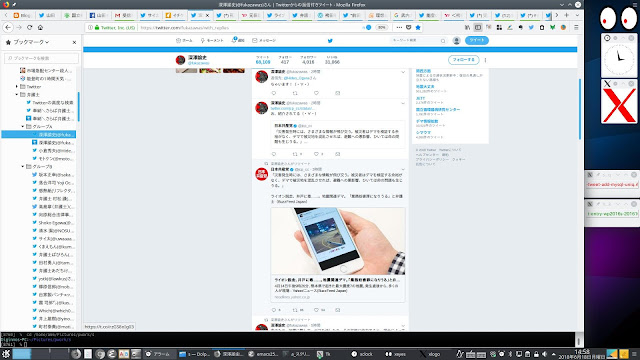Like the first tweet with the heart icon

click(316, 93)
